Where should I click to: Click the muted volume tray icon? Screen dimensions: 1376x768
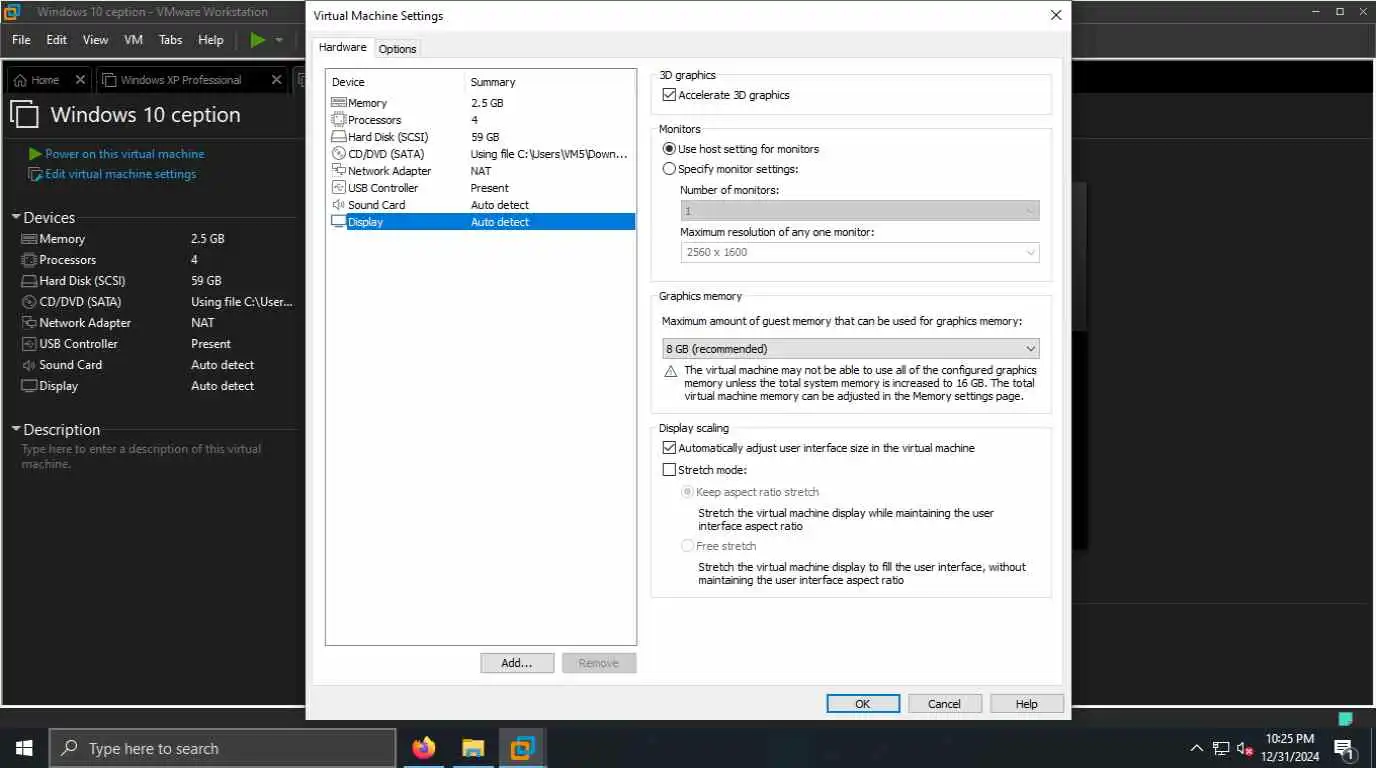coord(1246,748)
